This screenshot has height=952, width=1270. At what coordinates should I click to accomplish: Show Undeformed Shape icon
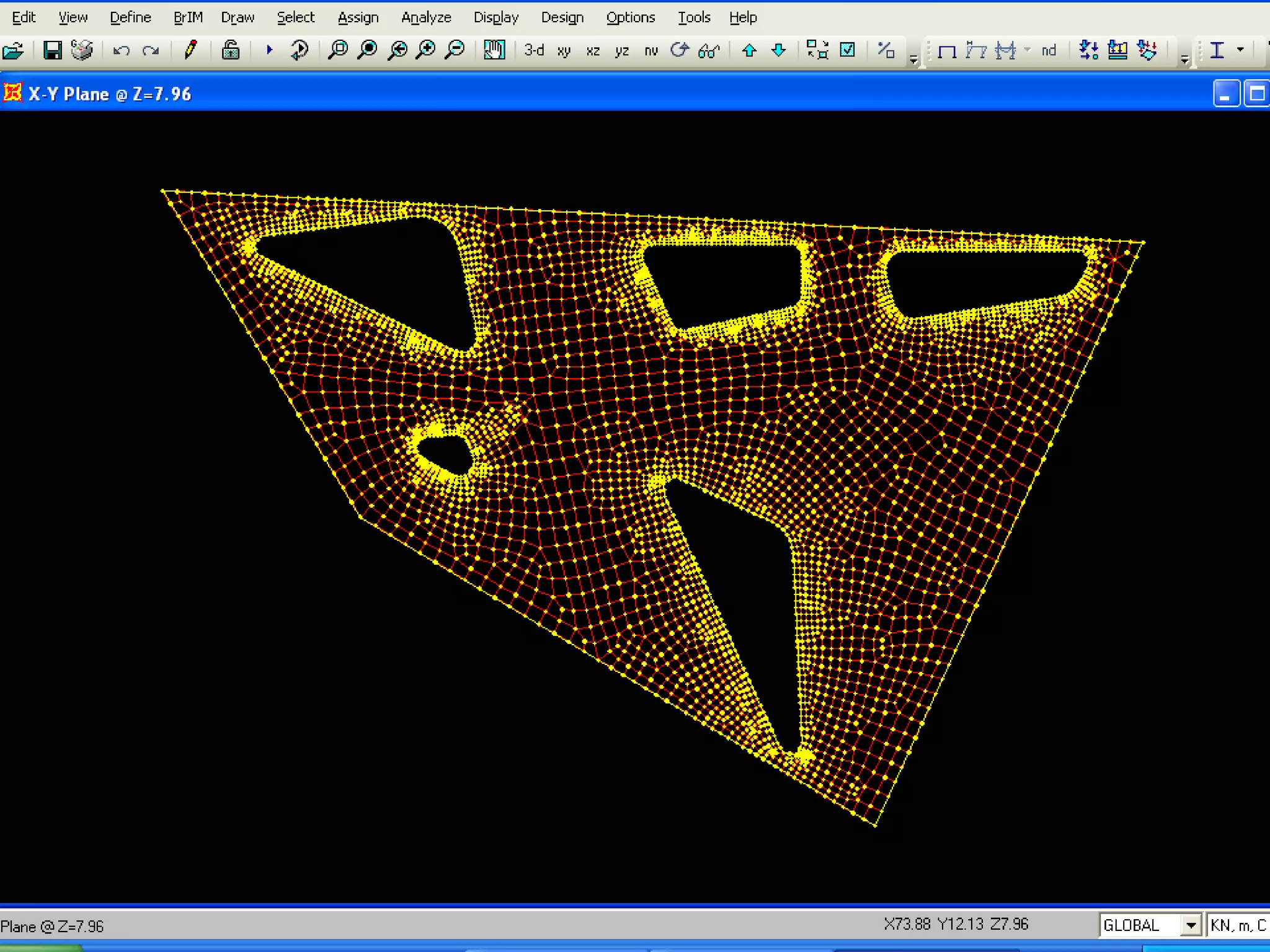[947, 51]
